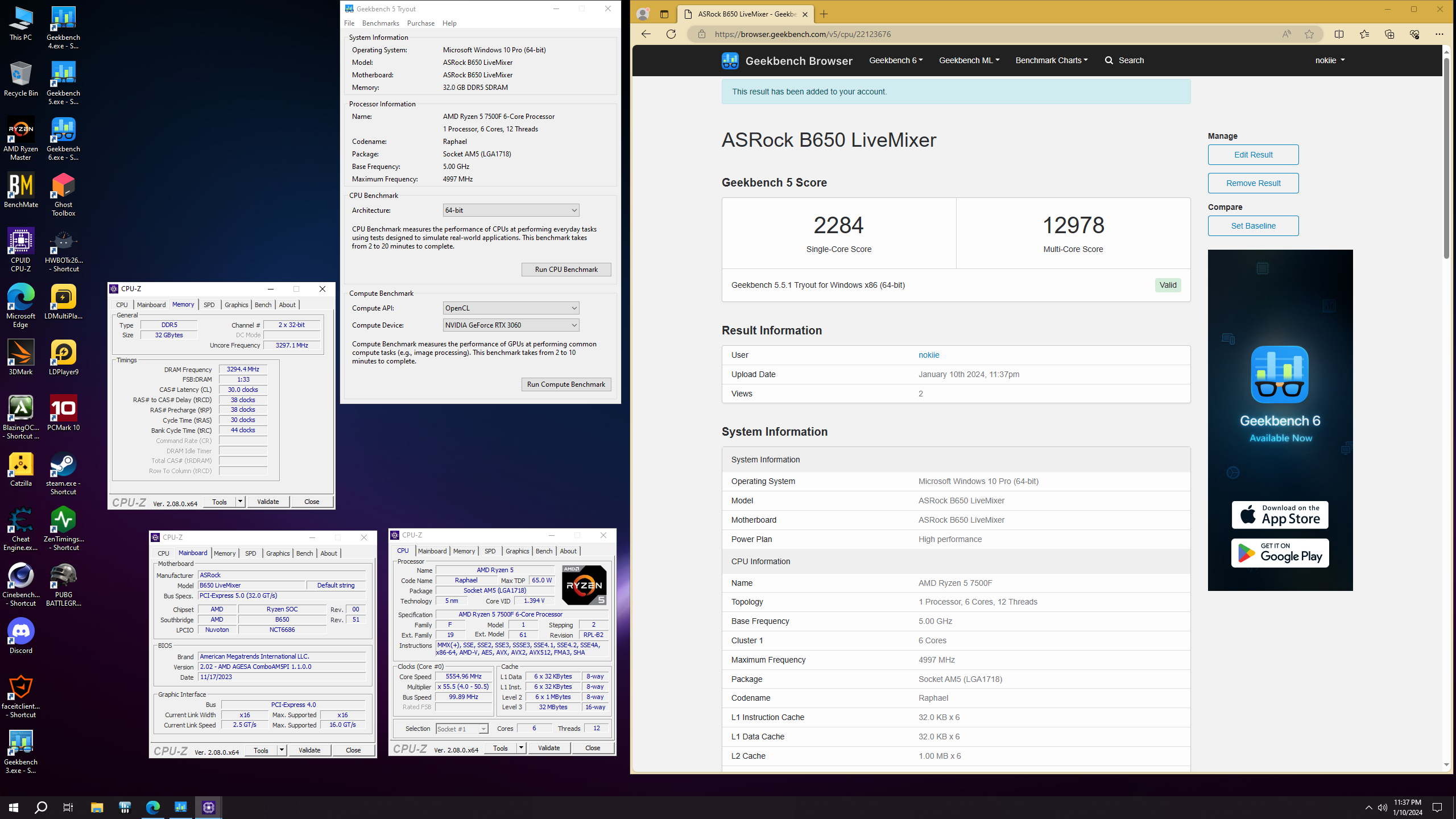Open the nokiie account dropdown
The width and height of the screenshot is (1456, 819).
(1330, 60)
